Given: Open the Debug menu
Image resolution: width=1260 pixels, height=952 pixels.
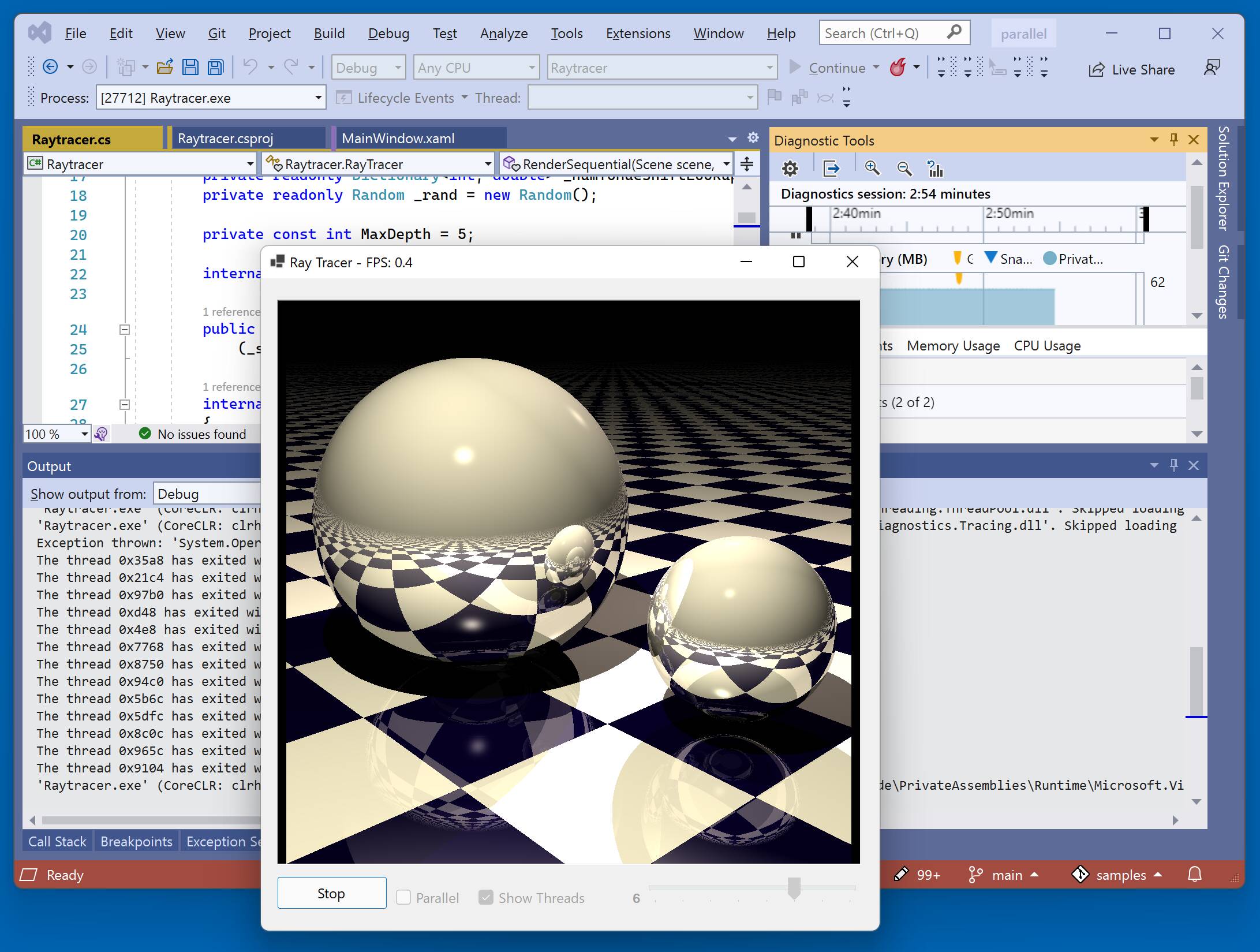Looking at the screenshot, I should [388, 33].
